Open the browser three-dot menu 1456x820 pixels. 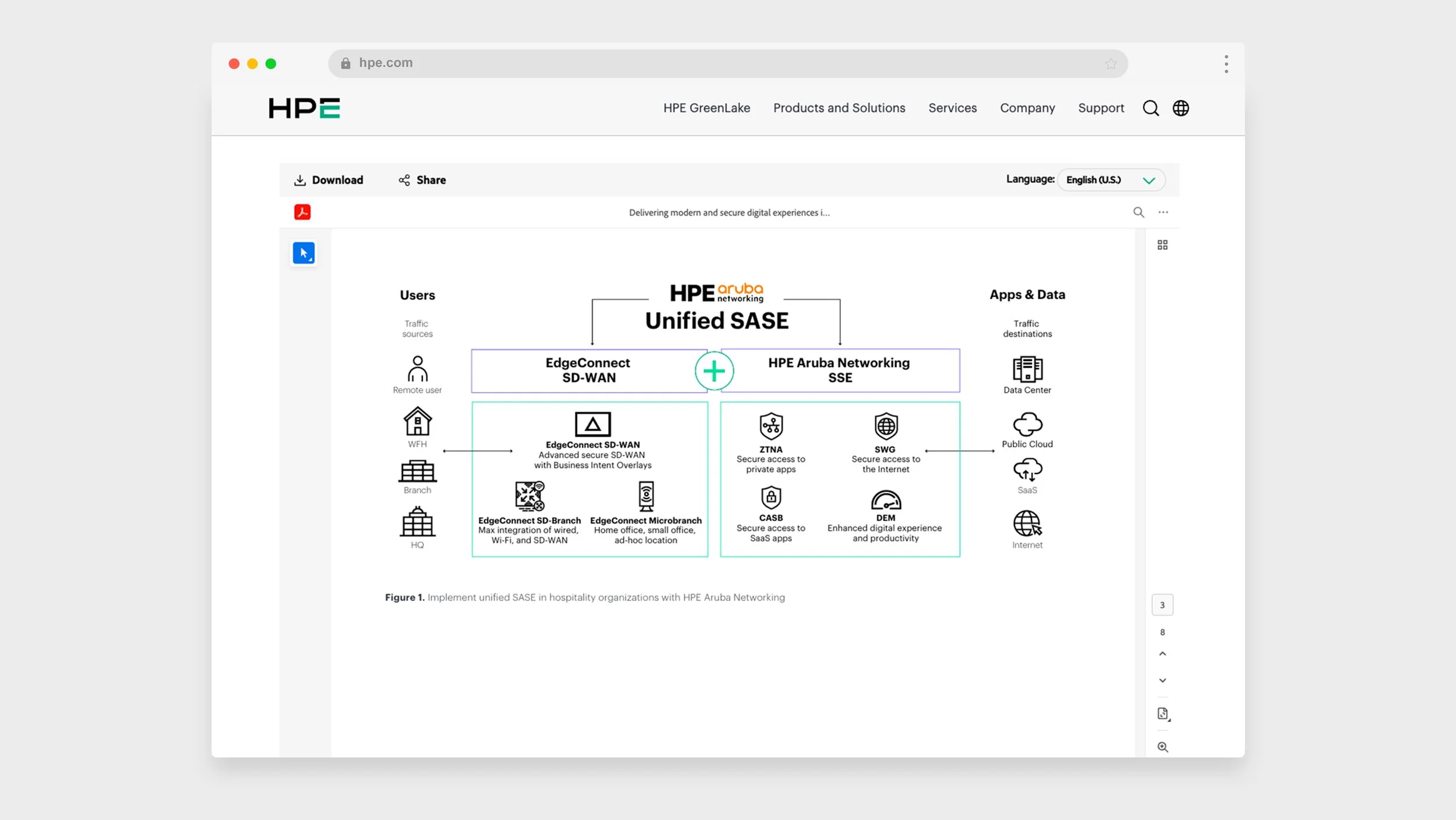coord(1226,64)
